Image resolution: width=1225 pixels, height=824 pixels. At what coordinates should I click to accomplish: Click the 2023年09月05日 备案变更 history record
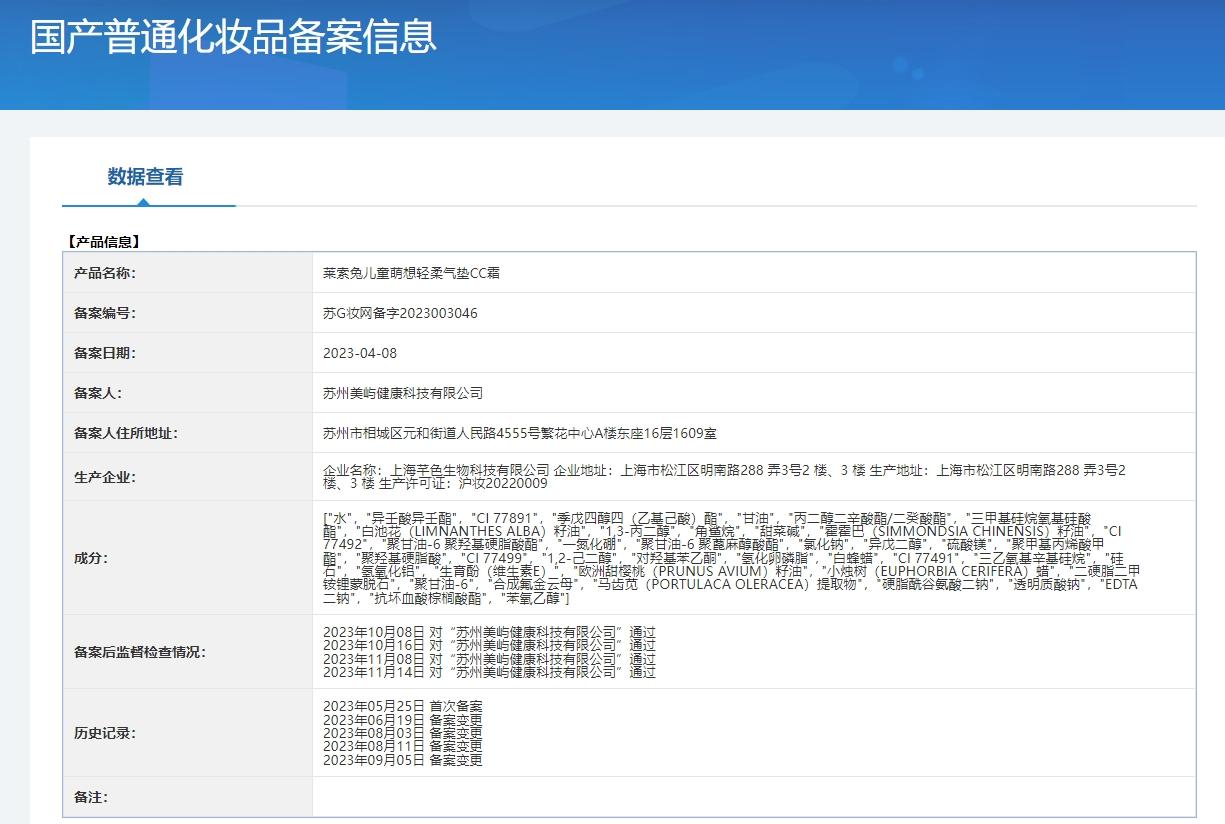(x=402, y=760)
